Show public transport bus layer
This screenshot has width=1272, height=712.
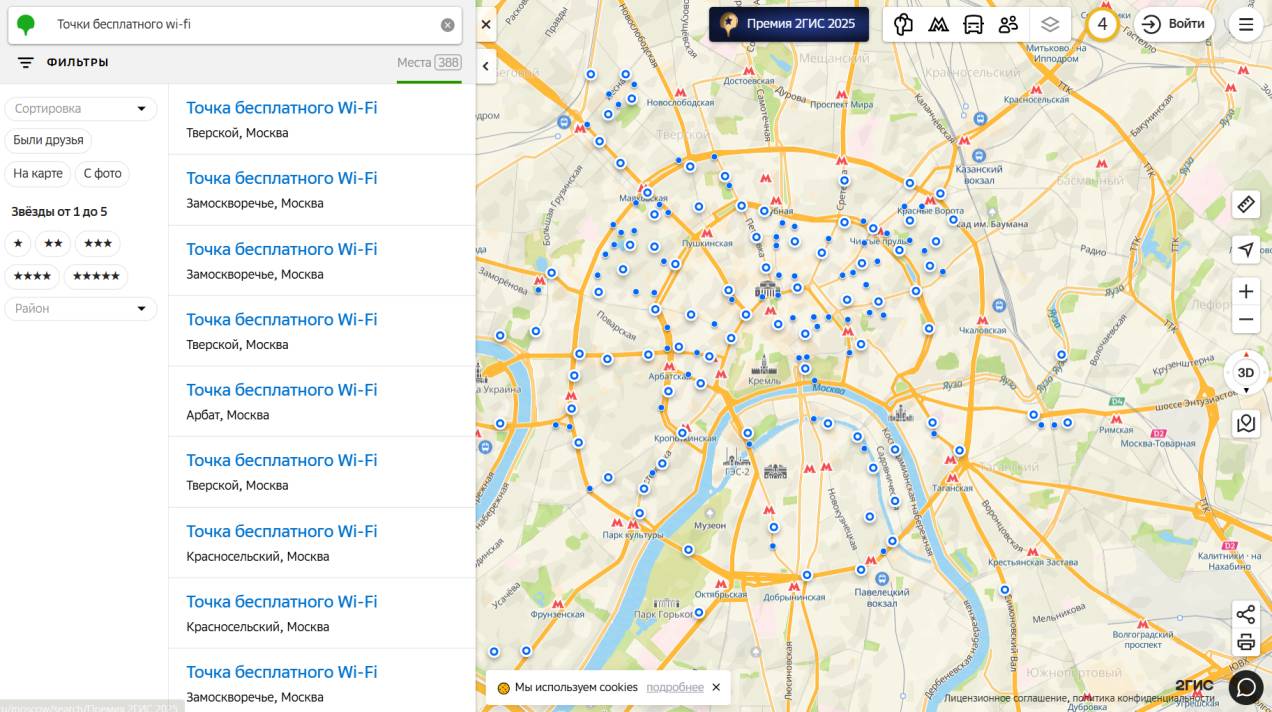pyautogui.click(x=973, y=25)
